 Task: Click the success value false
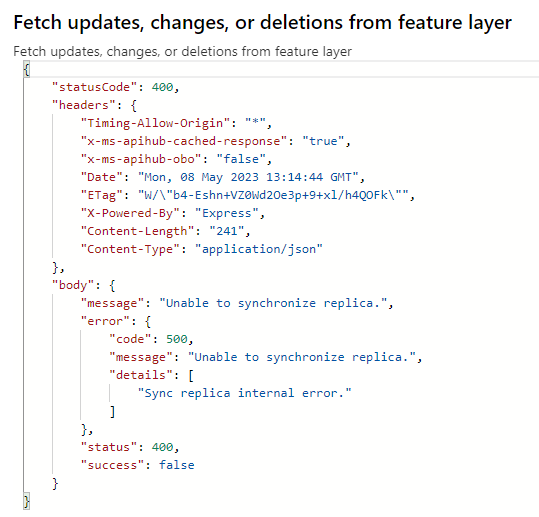tap(177, 465)
